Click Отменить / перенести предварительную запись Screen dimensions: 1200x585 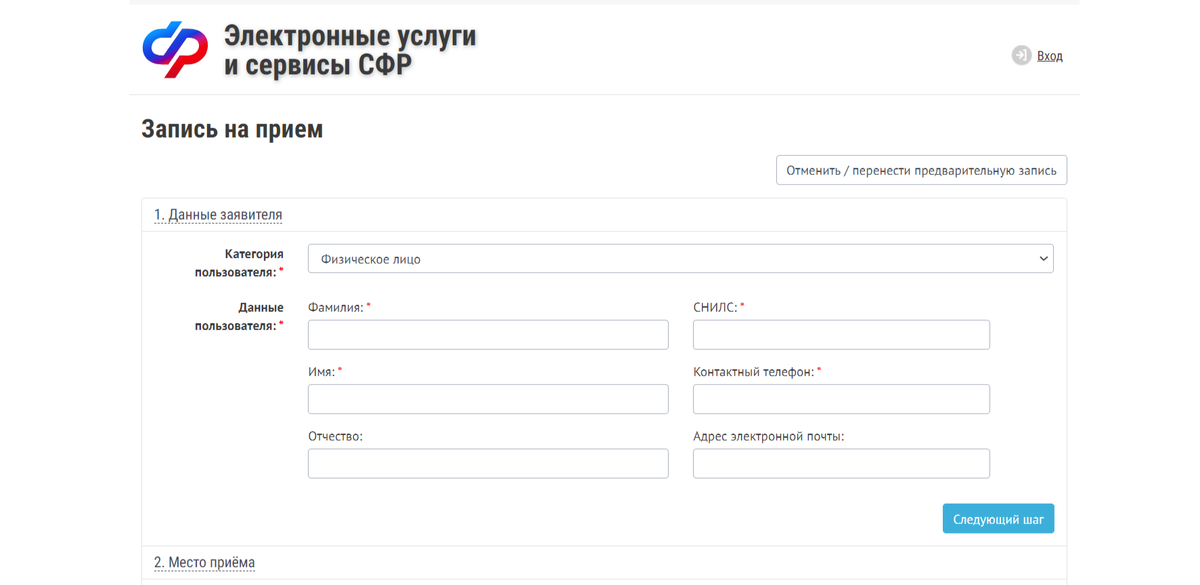pos(920,170)
